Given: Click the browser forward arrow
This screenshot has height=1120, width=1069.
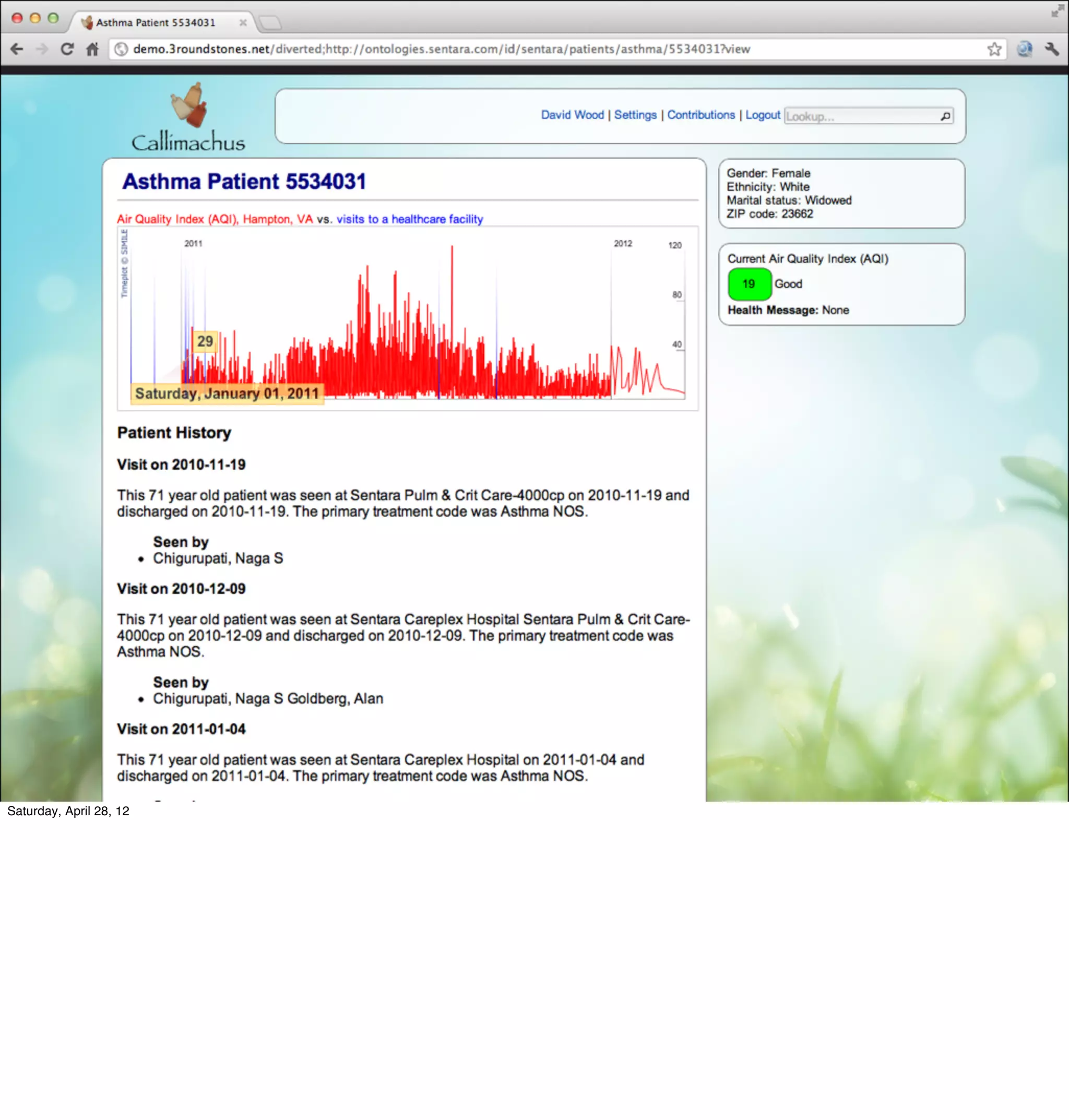Looking at the screenshot, I should 42,49.
